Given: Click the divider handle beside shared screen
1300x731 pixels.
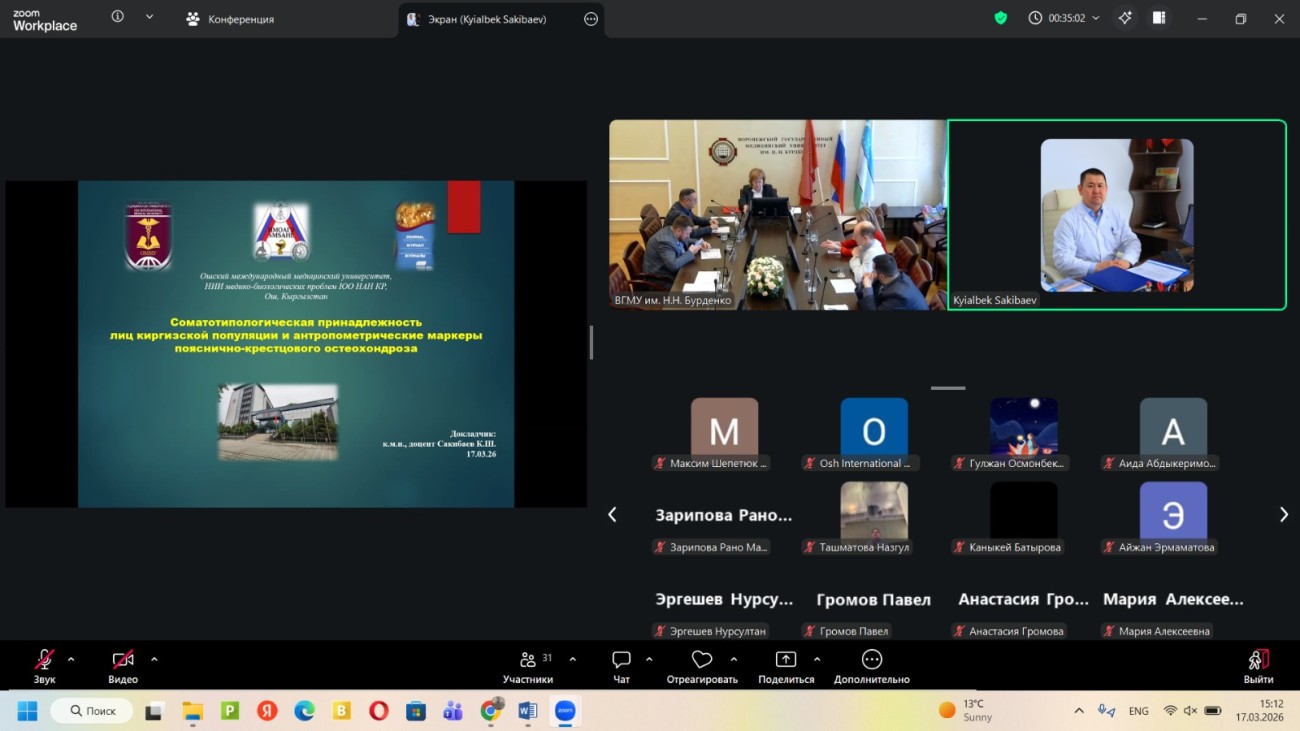Looking at the screenshot, I should click(x=591, y=342).
